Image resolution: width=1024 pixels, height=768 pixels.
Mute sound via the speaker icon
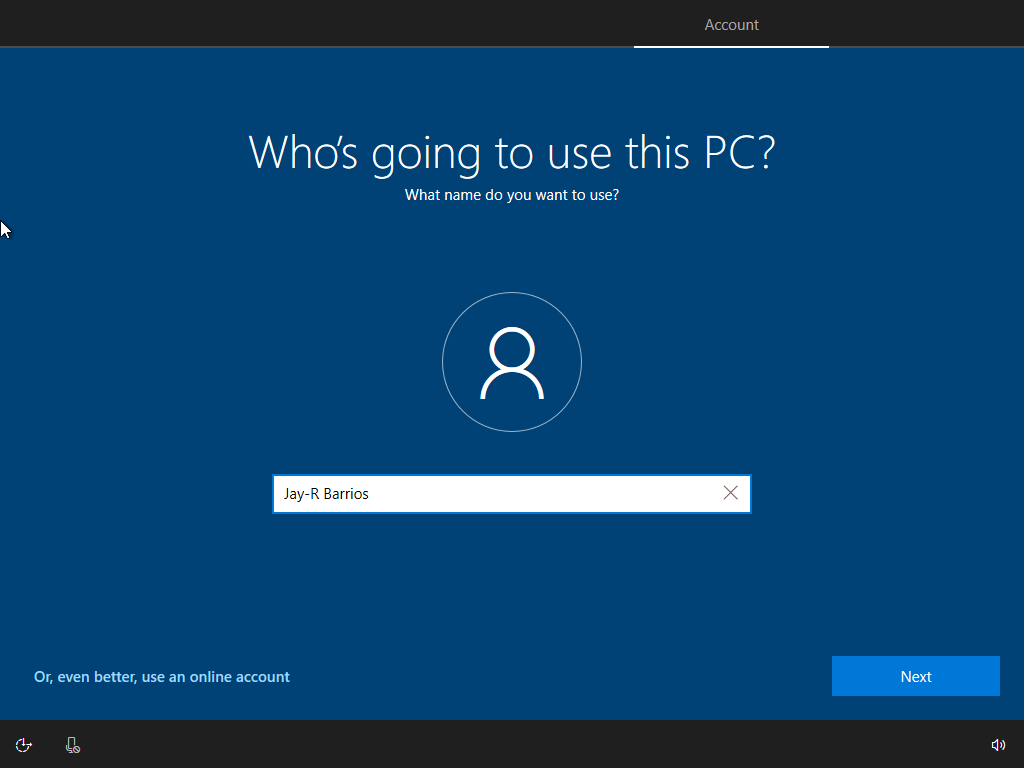pos(997,745)
